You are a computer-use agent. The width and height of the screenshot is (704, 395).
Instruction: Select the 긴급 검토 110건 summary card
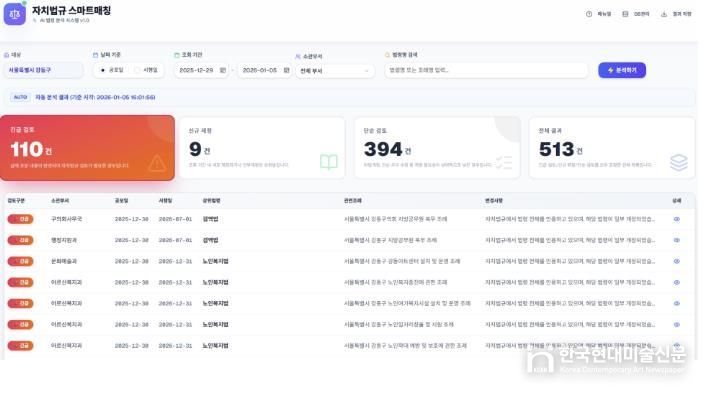click(87, 148)
